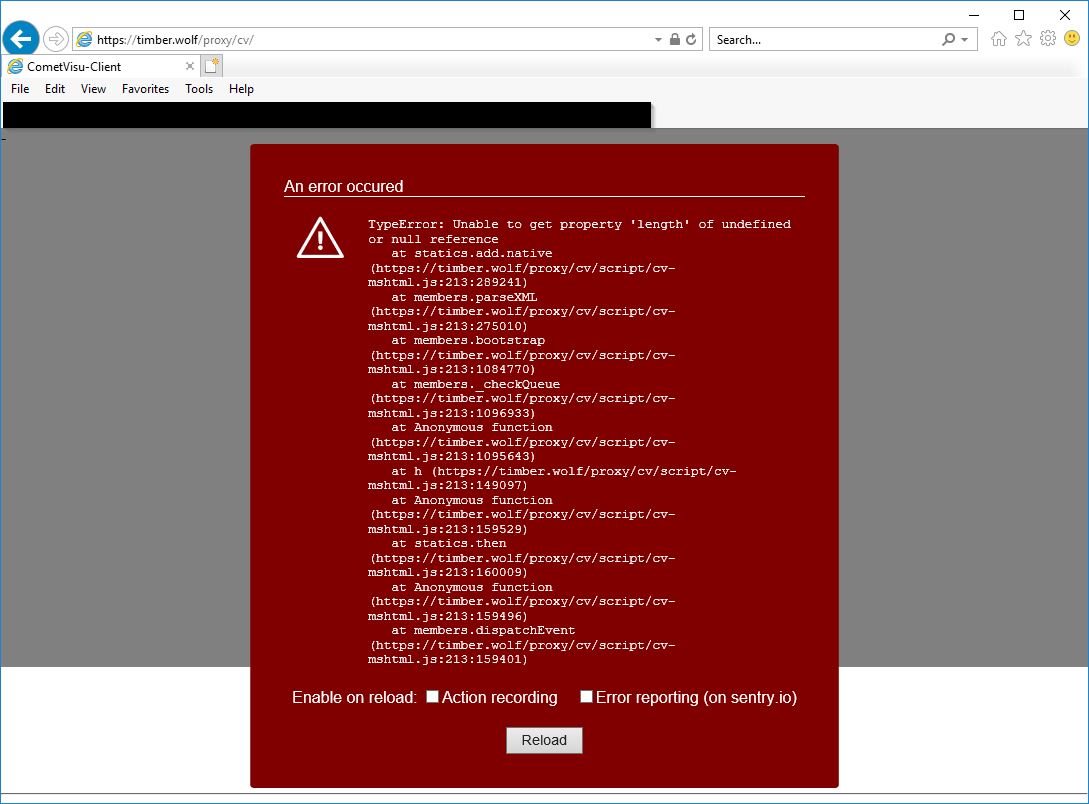Click the smiley feedback icon
Image resolution: width=1089 pixels, height=804 pixels.
point(1072,39)
